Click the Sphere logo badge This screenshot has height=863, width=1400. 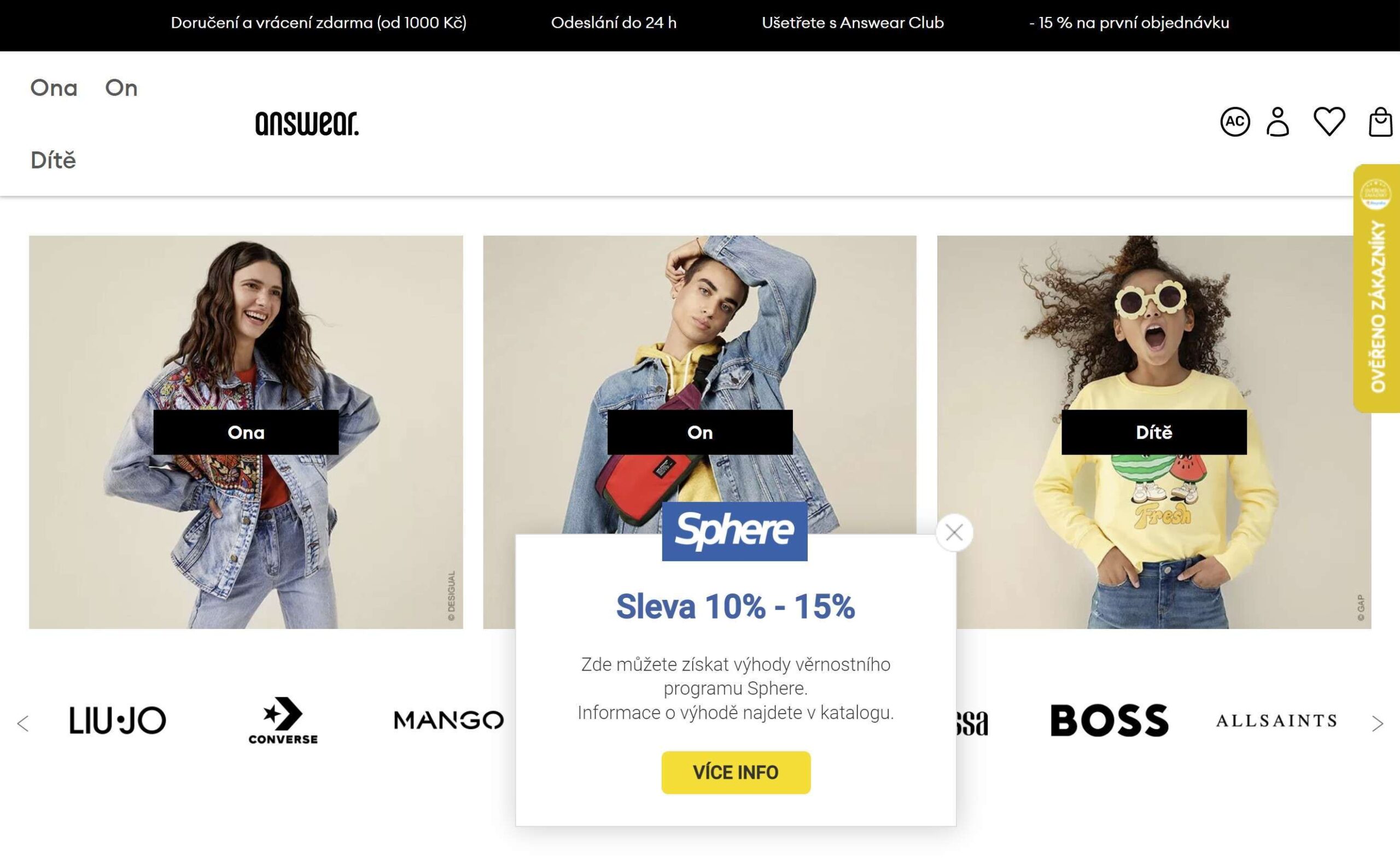point(734,531)
